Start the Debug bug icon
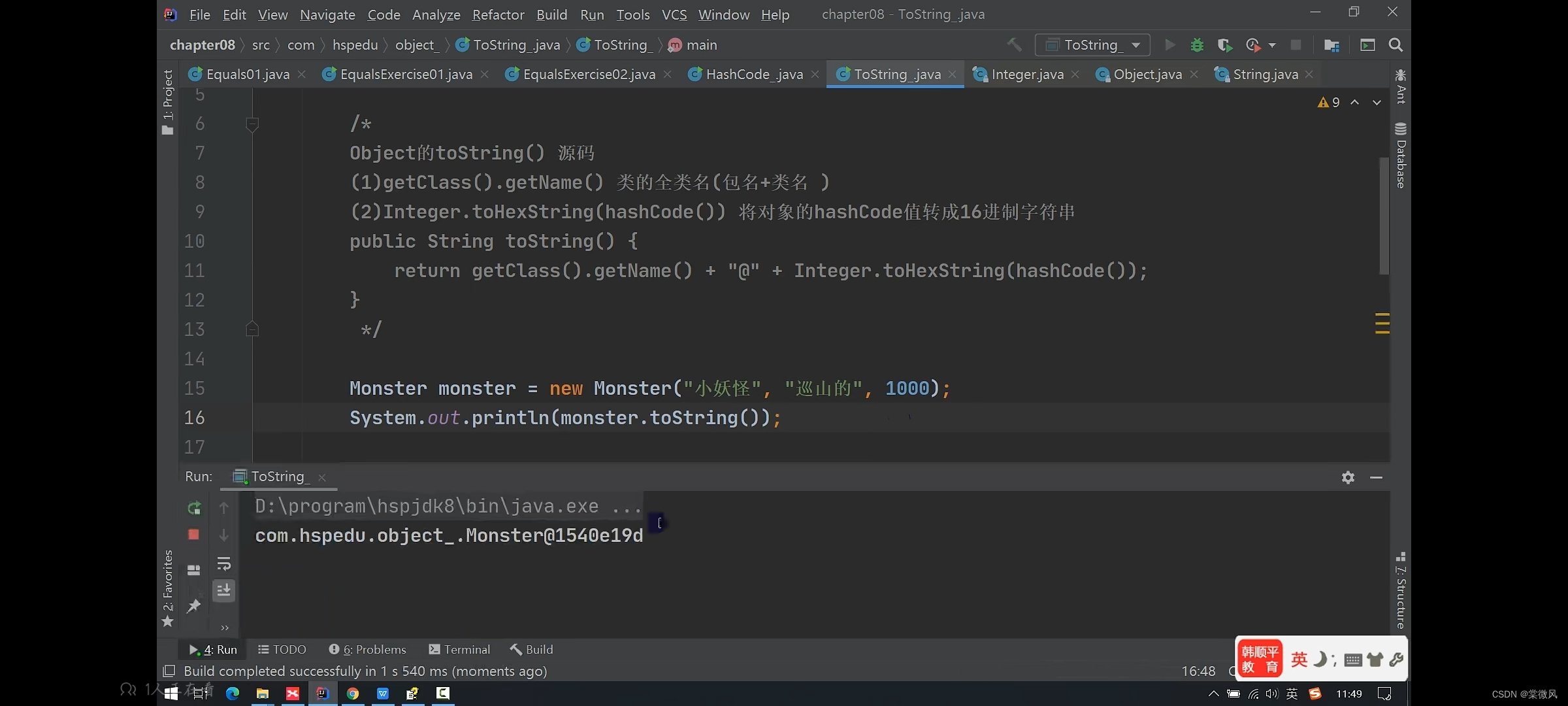This screenshot has height=706, width=1568. (x=1197, y=45)
